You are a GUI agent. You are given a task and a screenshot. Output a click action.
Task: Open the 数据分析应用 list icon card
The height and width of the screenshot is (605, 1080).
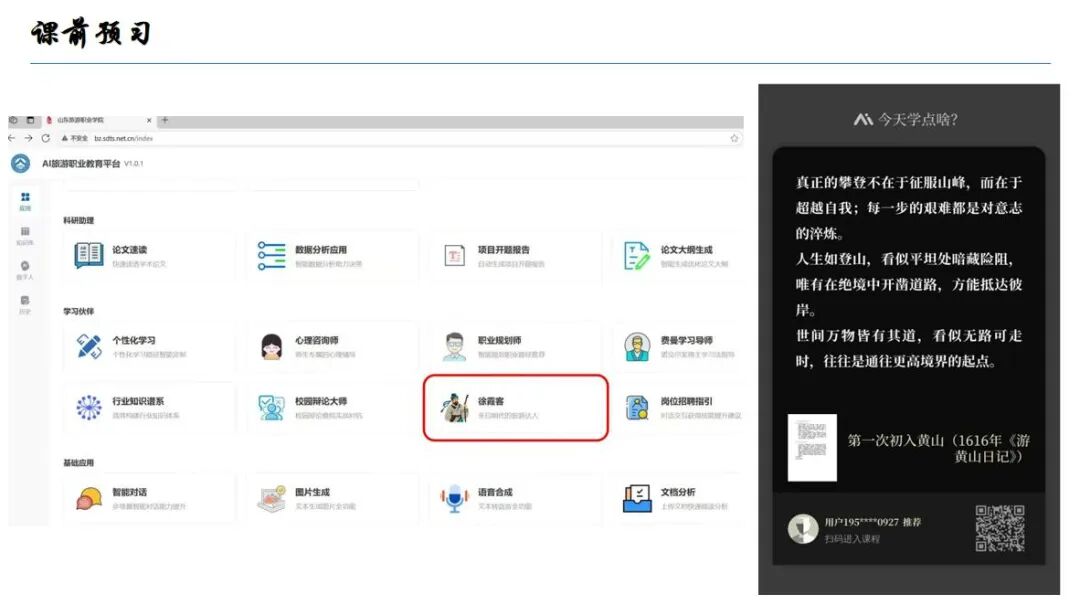[x=333, y=256]
